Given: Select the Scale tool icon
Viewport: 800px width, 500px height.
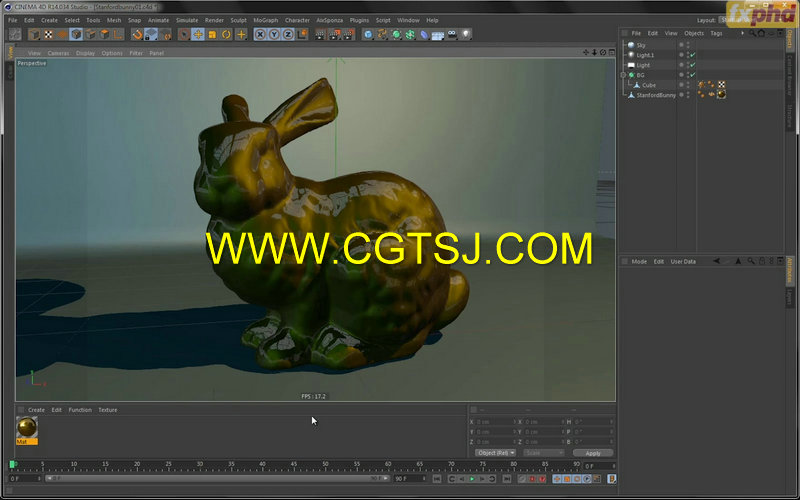Looking at the screenshot, I should pos(212,35).
